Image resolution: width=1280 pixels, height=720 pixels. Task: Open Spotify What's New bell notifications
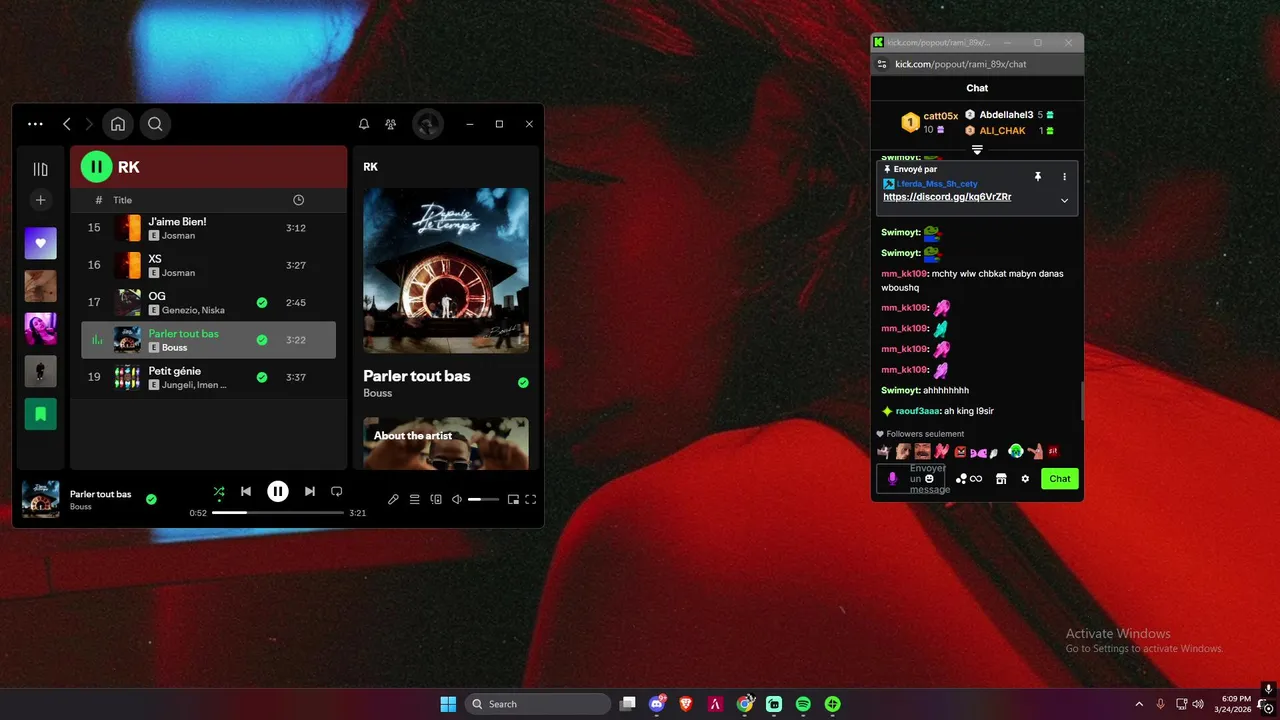(x=364, y=124)
